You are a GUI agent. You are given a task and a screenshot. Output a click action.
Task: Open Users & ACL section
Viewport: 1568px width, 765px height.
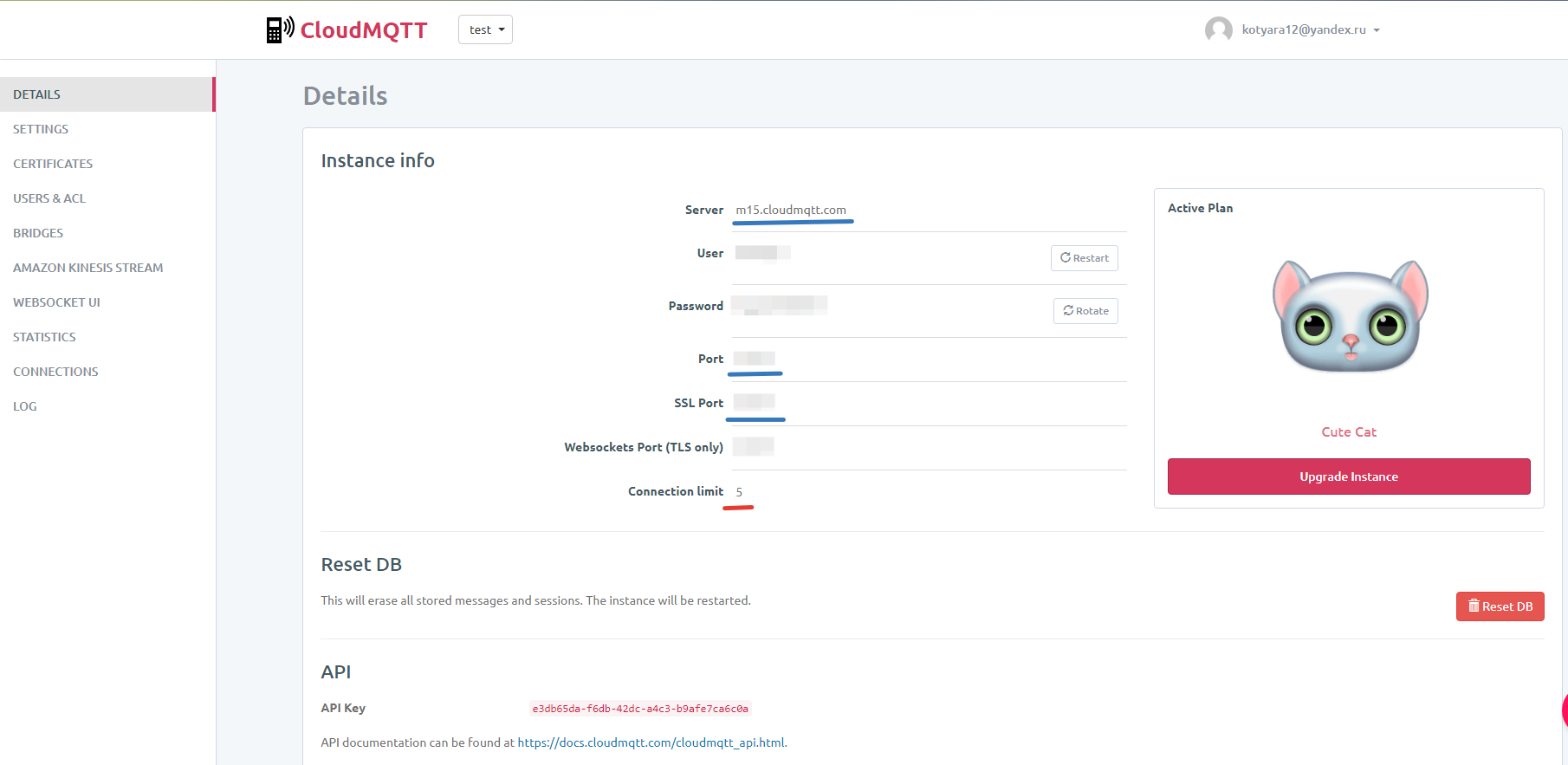pos(49,198)
